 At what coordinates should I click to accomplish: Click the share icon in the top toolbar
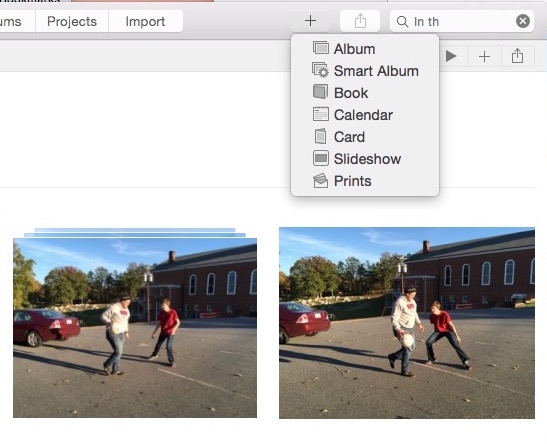[360, 21]
